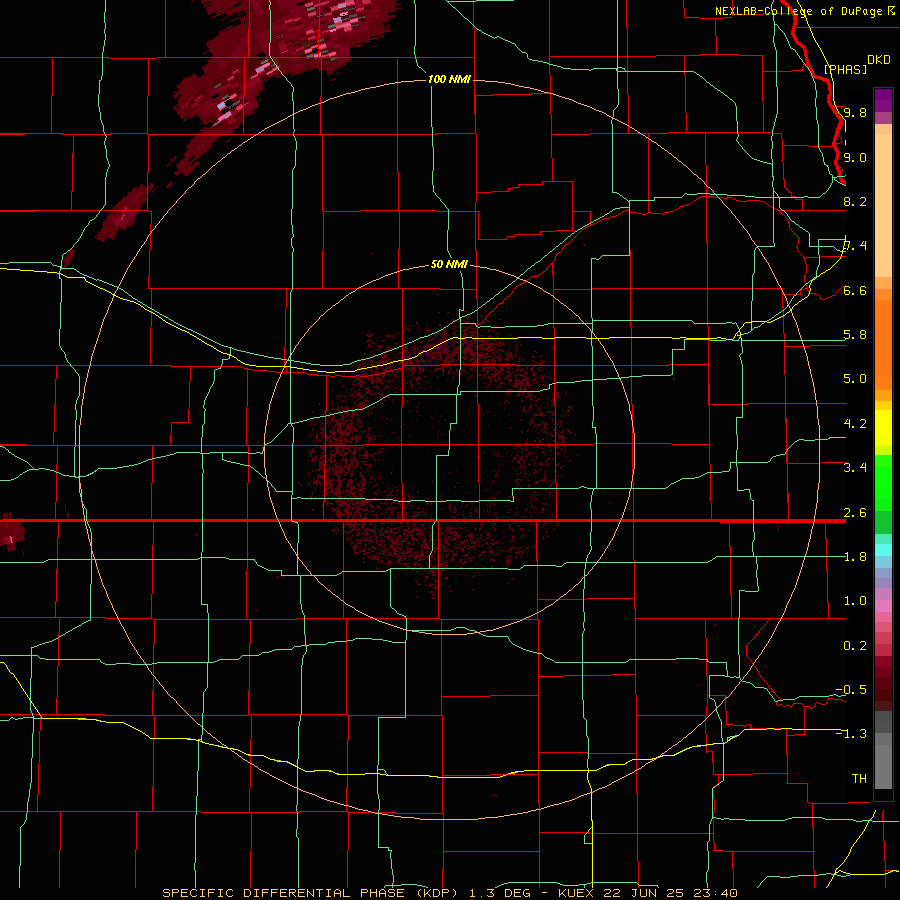Select the gray segment at the bottom of the color bar

(883, 761)
